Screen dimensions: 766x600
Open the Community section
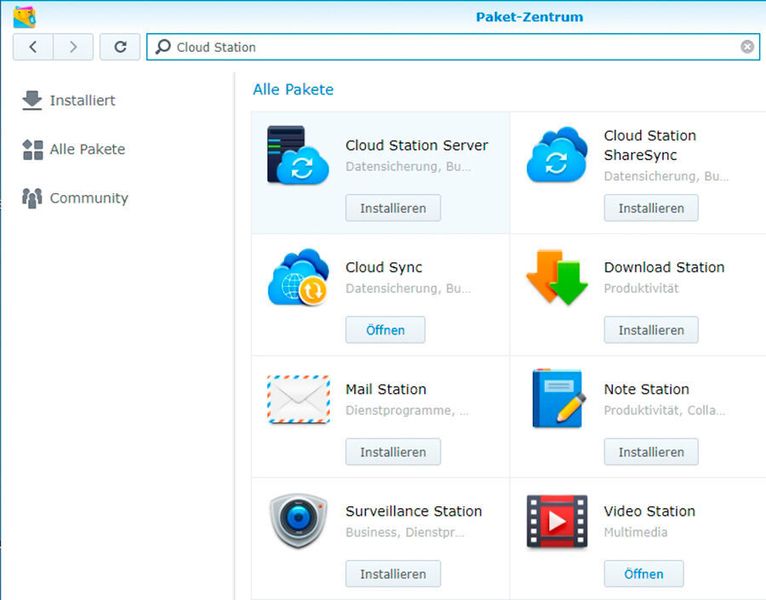pos(75,198)
